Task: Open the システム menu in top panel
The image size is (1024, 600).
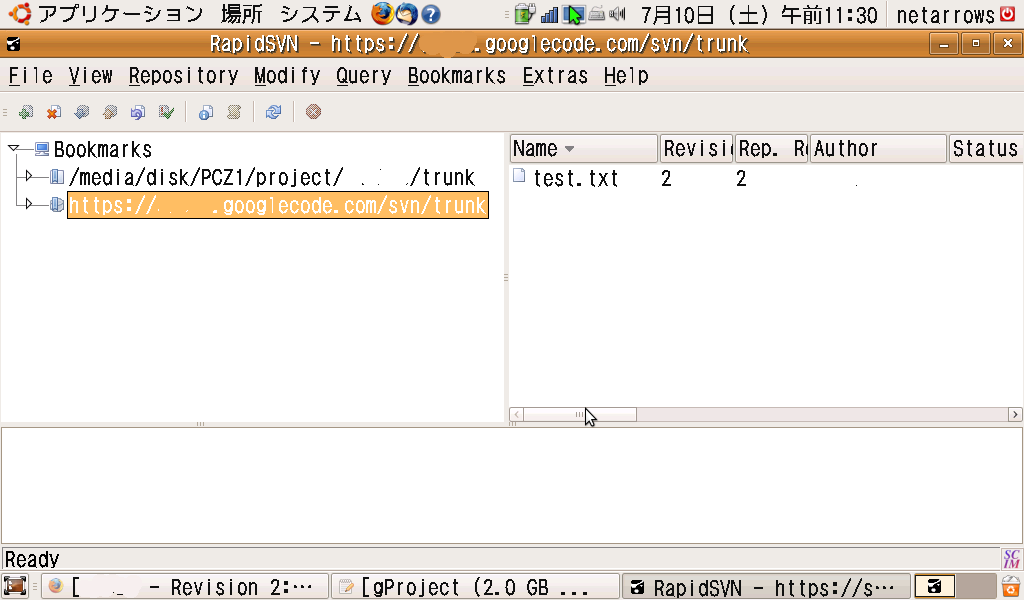Action: click(x=321, y=14)
